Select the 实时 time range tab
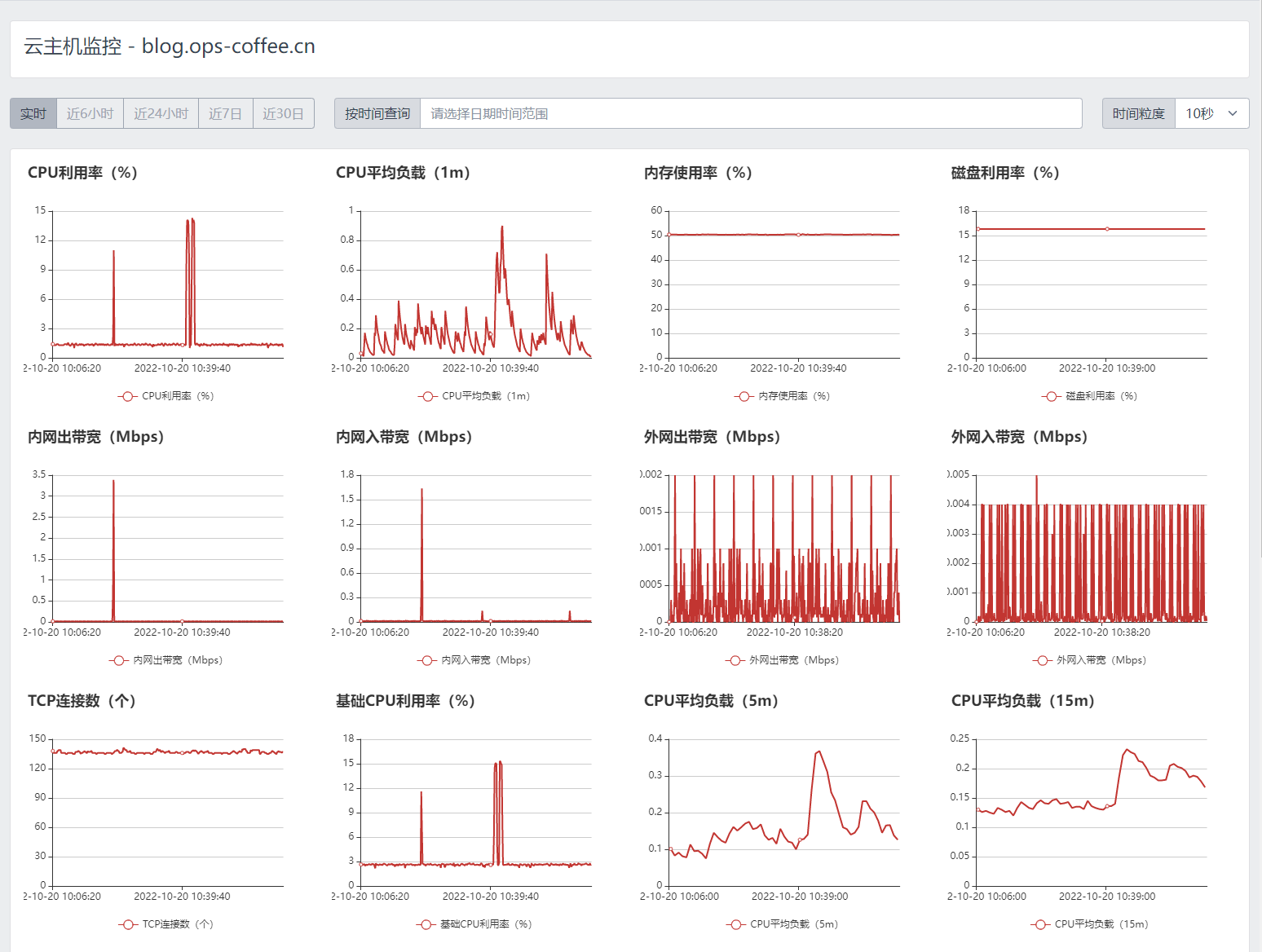This screenshot has width=1262, height=952. point(33,113)
